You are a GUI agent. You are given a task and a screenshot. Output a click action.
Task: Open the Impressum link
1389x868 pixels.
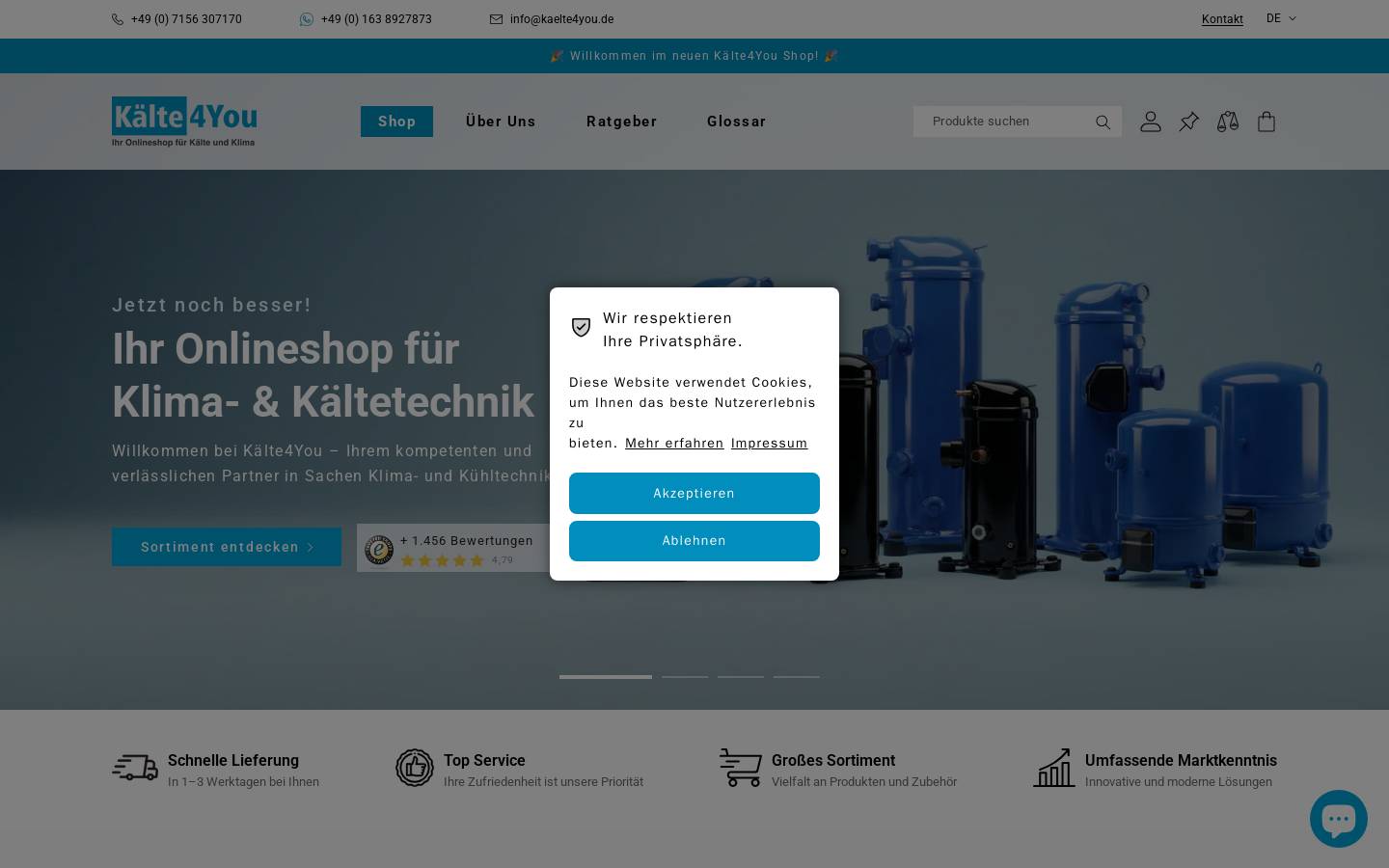point(769,444)
